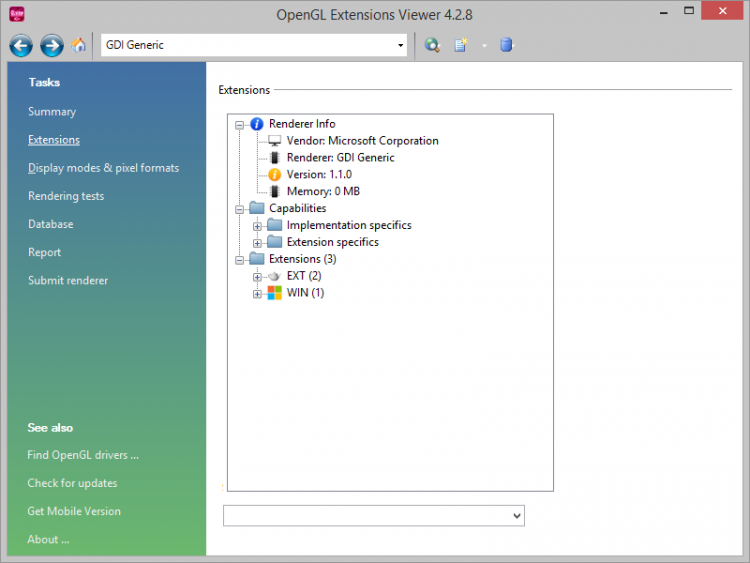Select the EXT (2) label
Screen dimensions: 750x563
point(304,276)
